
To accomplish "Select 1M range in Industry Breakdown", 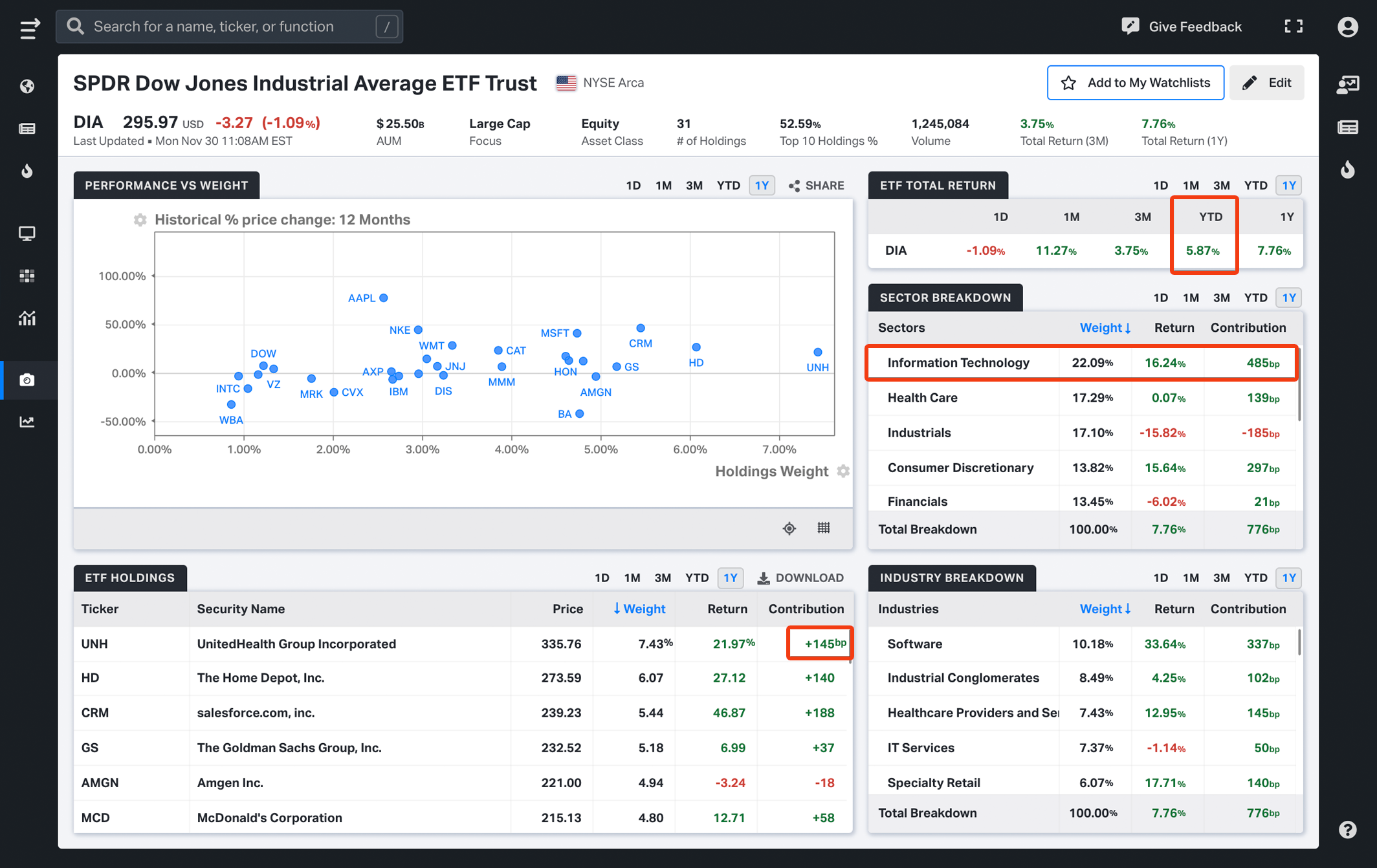I will 1191,578.
